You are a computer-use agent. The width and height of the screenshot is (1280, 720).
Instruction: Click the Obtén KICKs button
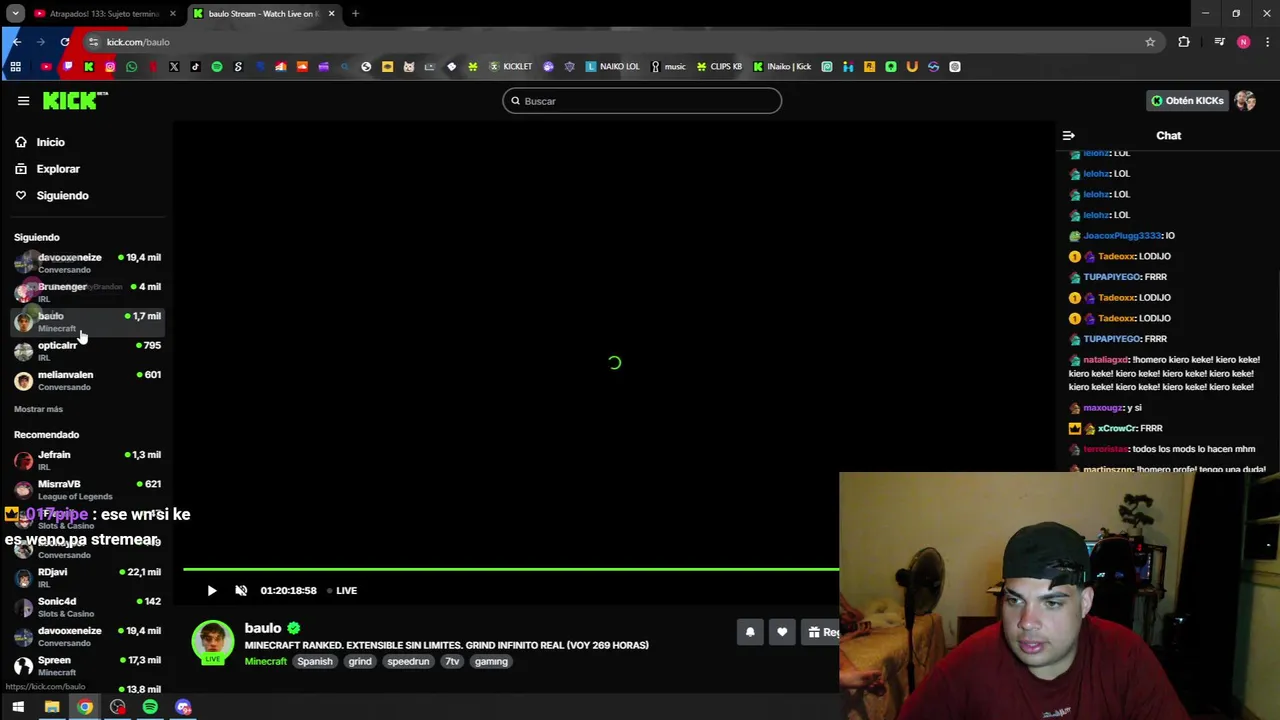click(1187, 100)
